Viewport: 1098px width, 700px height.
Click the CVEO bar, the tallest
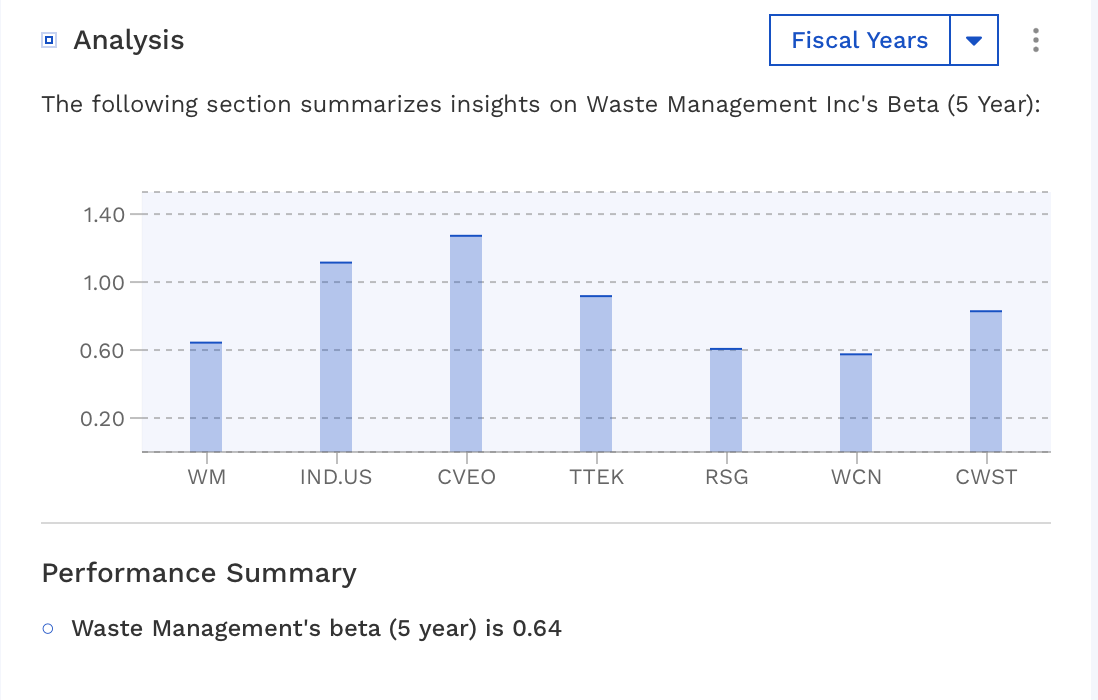tap(466, 344)
